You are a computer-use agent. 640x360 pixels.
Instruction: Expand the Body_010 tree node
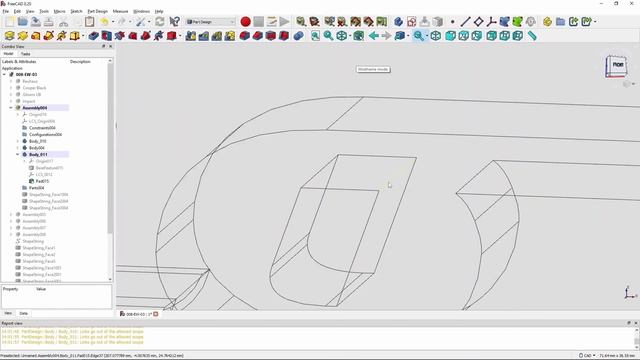[18, 141]
